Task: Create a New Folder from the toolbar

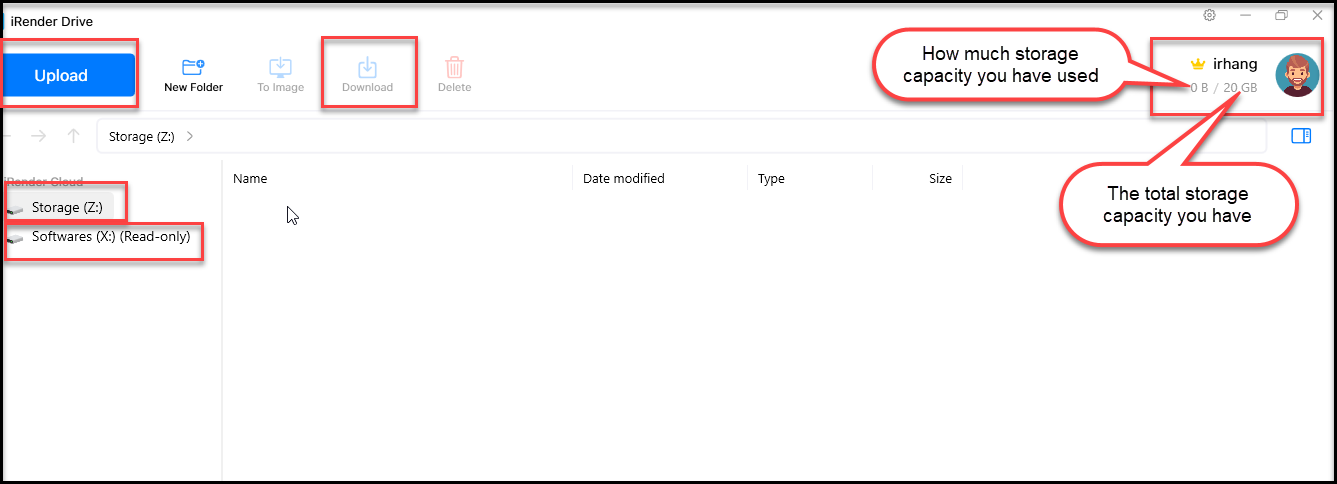Action: coord(193,75)
